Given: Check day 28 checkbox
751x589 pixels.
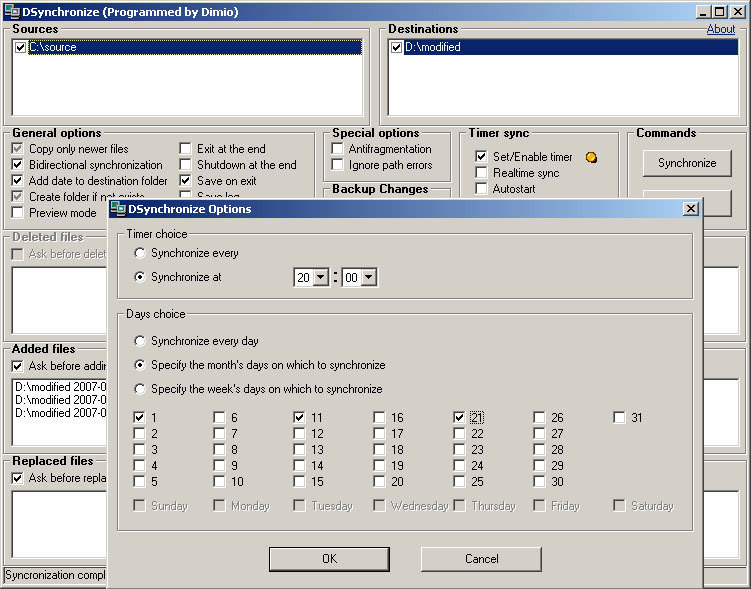Looking at the screenshot, I should (x=539, y=450).
